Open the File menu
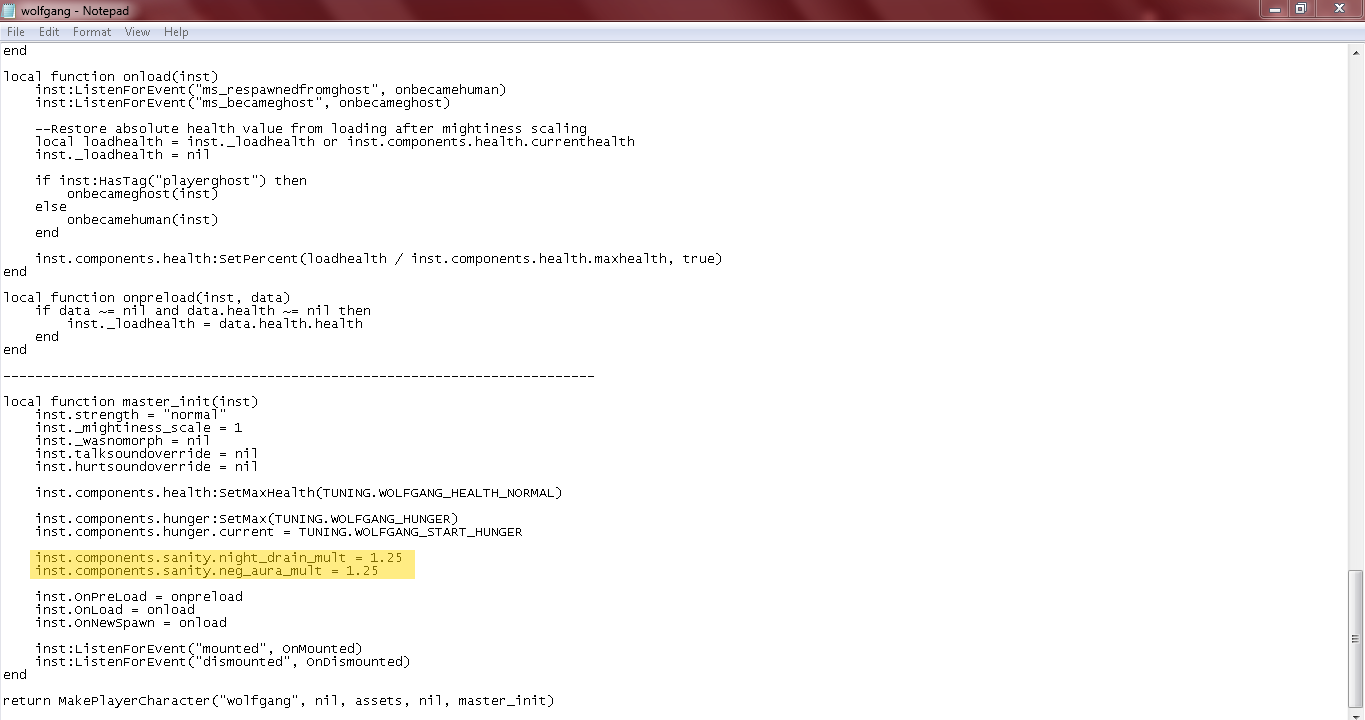The width and height of the screenshot is (1365, 720). pos(15,32)
